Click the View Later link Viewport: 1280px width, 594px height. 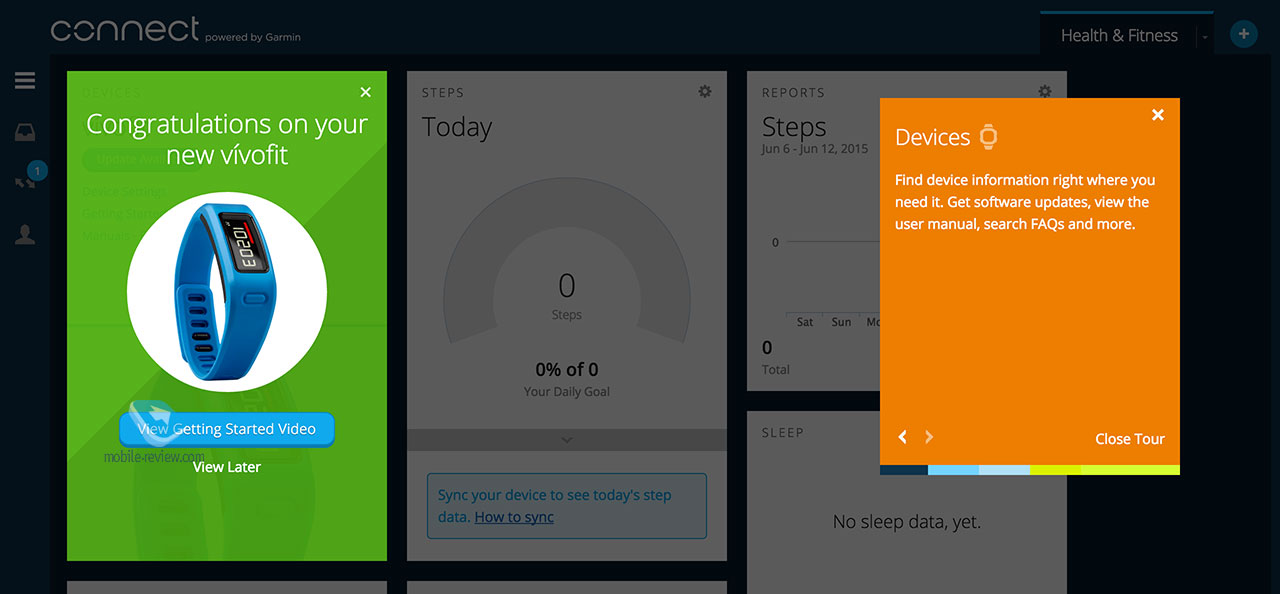227,467
